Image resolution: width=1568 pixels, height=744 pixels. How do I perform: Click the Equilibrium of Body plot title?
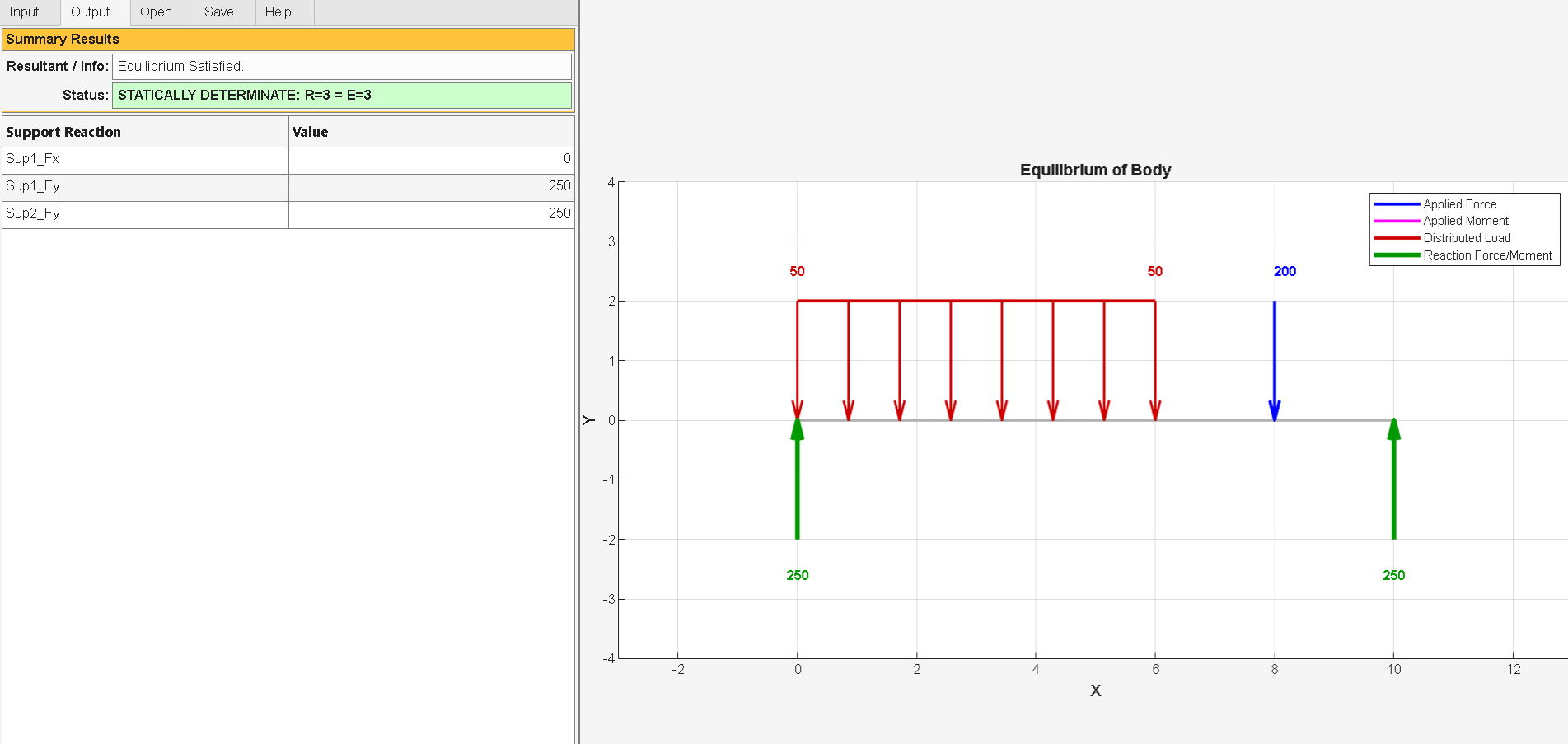coord(1095,170)
